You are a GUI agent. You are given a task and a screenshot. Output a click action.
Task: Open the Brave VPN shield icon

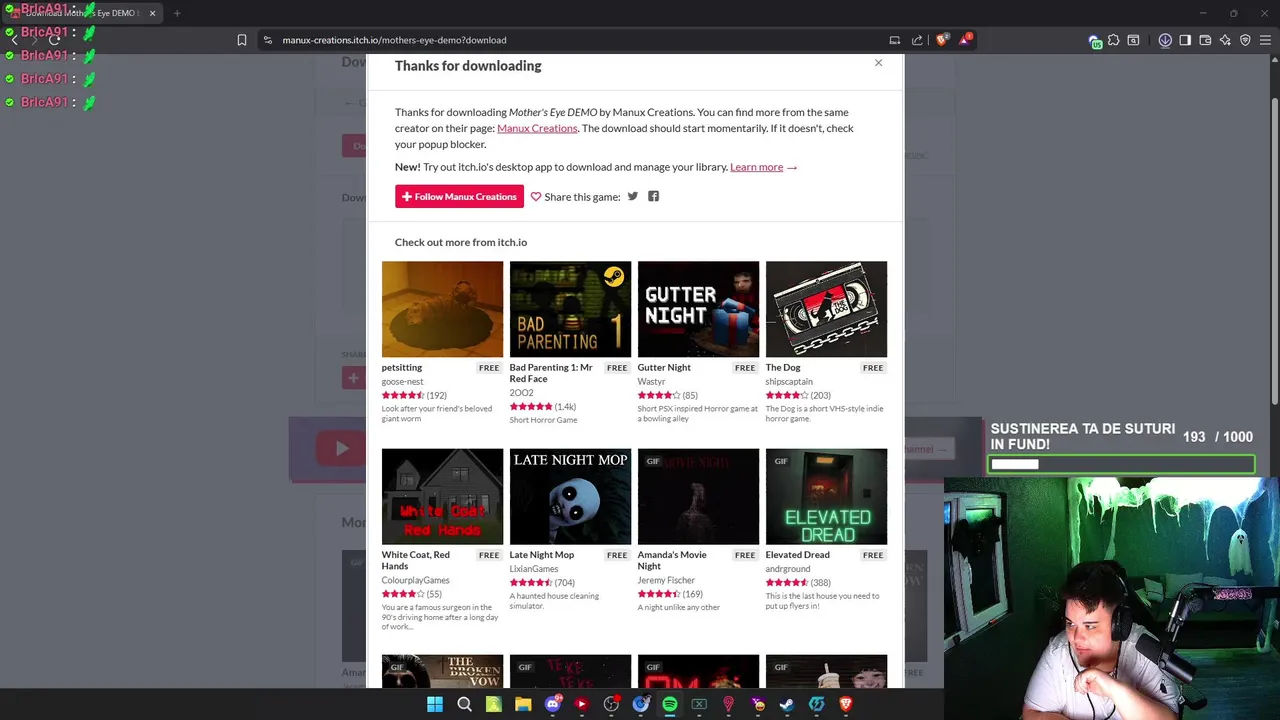pos(1245,40)
